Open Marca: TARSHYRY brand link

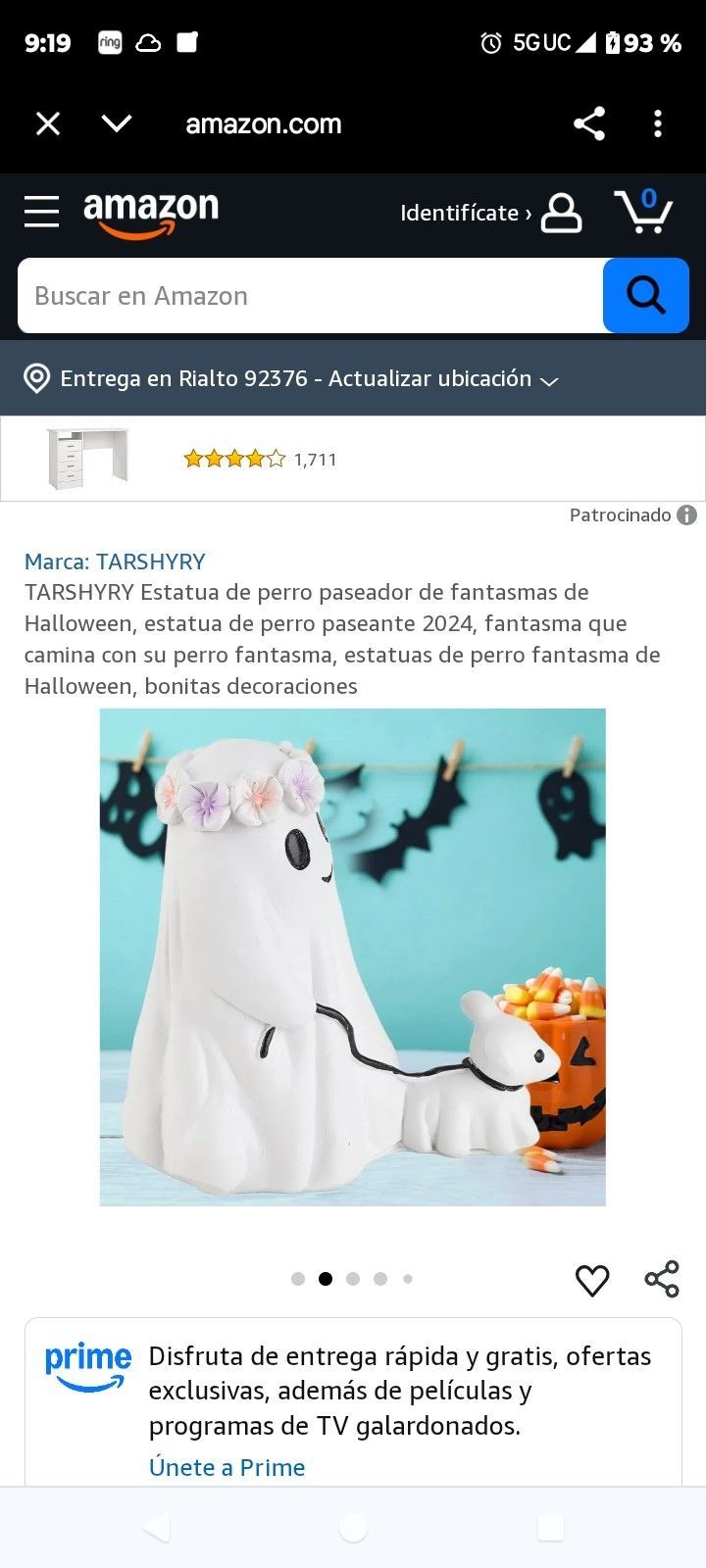click(115, 562)
